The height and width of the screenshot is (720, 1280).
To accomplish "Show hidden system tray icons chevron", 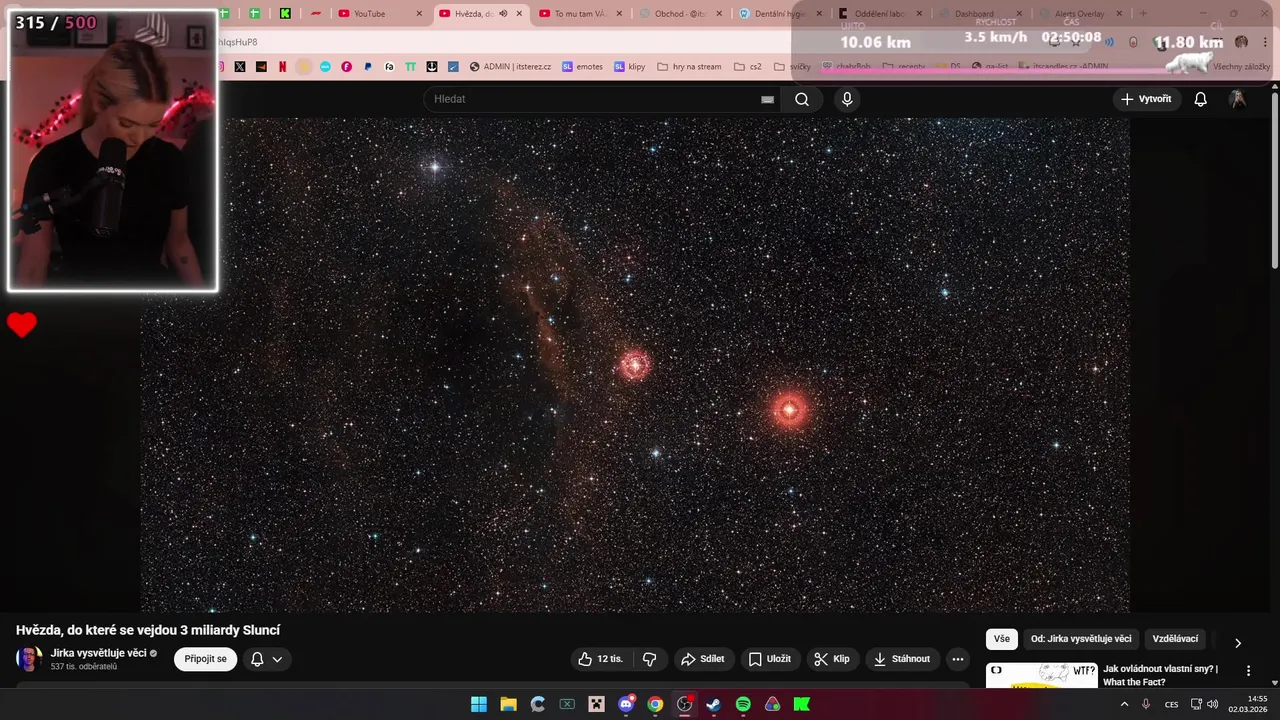I will 1124,704.
